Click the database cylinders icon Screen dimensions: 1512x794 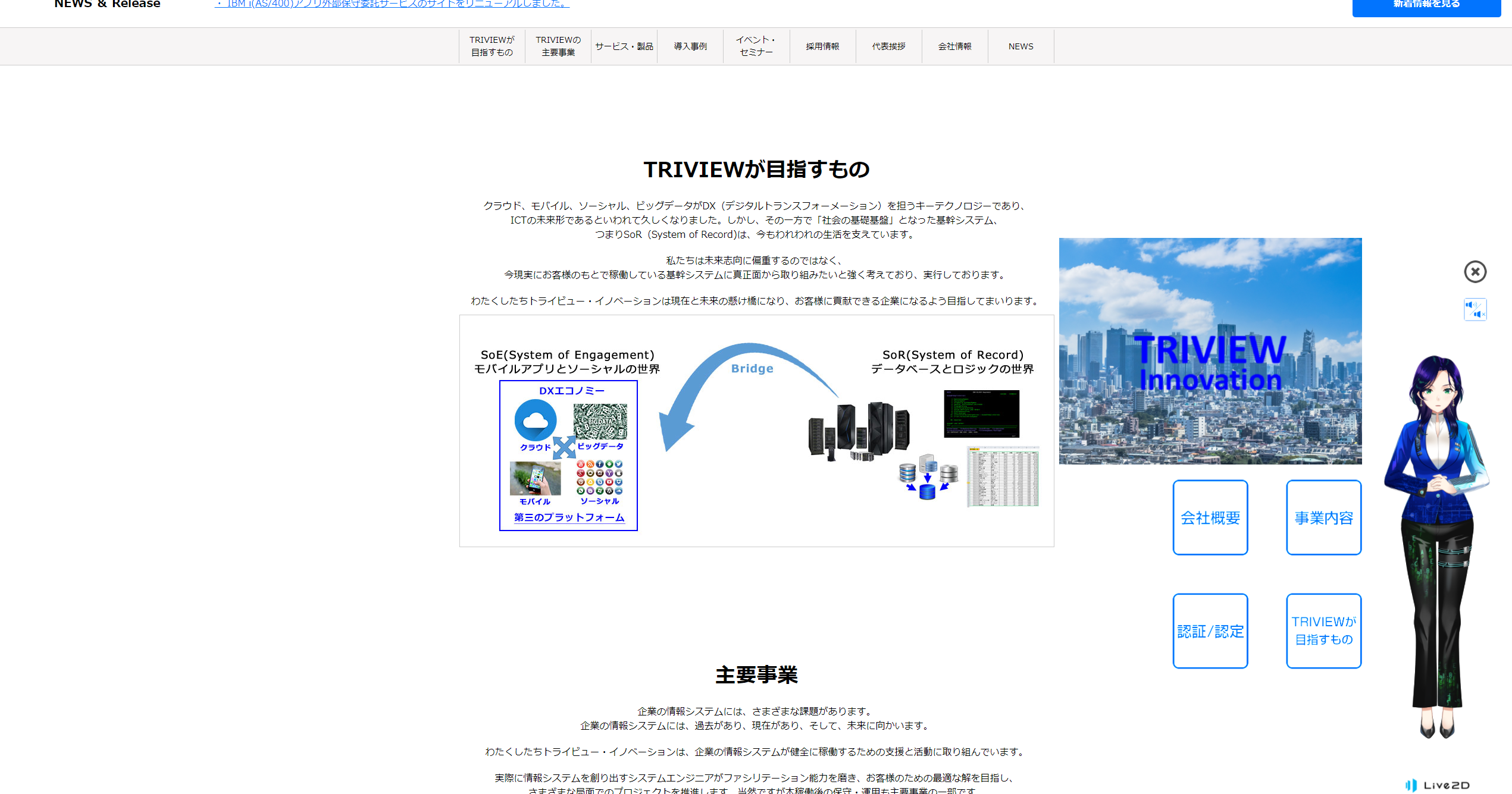click(x=928, y=477)
